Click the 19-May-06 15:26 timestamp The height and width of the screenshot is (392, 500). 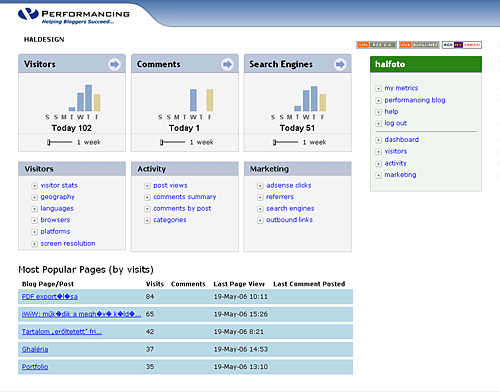tap(241, 314)
